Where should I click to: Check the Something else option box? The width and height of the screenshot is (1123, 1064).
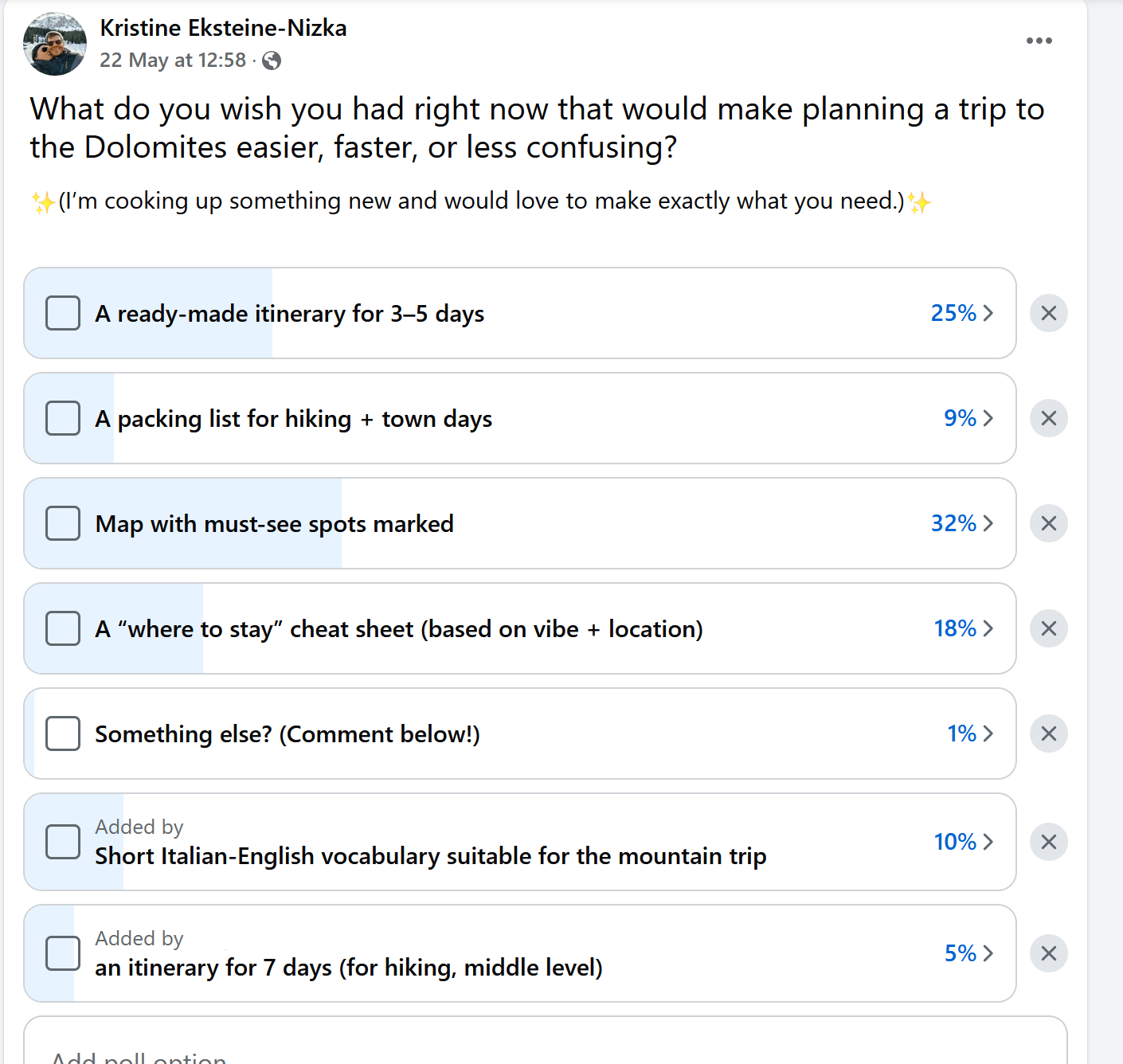[x=63, y=733]
